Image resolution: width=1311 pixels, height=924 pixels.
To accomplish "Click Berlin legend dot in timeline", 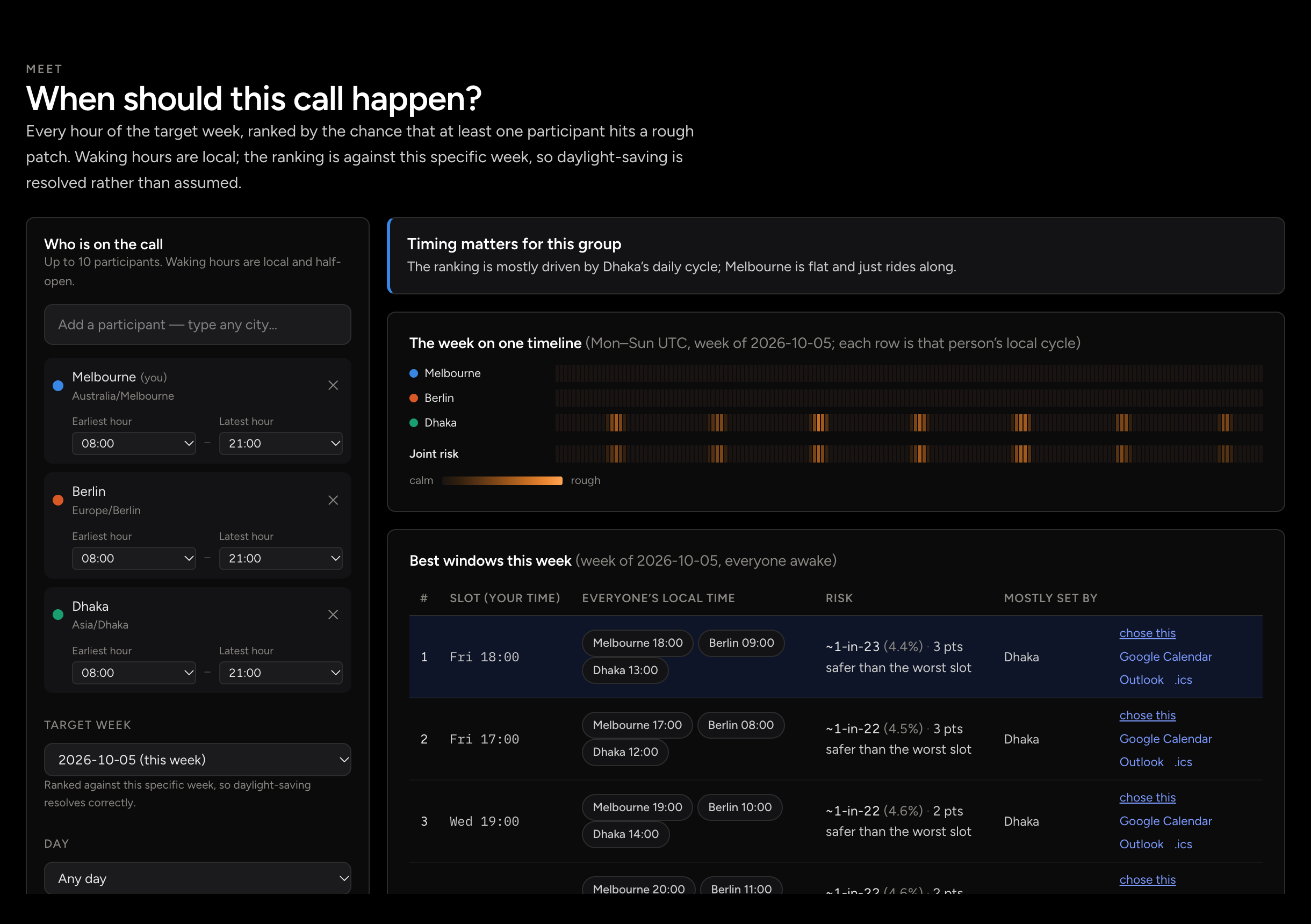I will pos(414,398).
